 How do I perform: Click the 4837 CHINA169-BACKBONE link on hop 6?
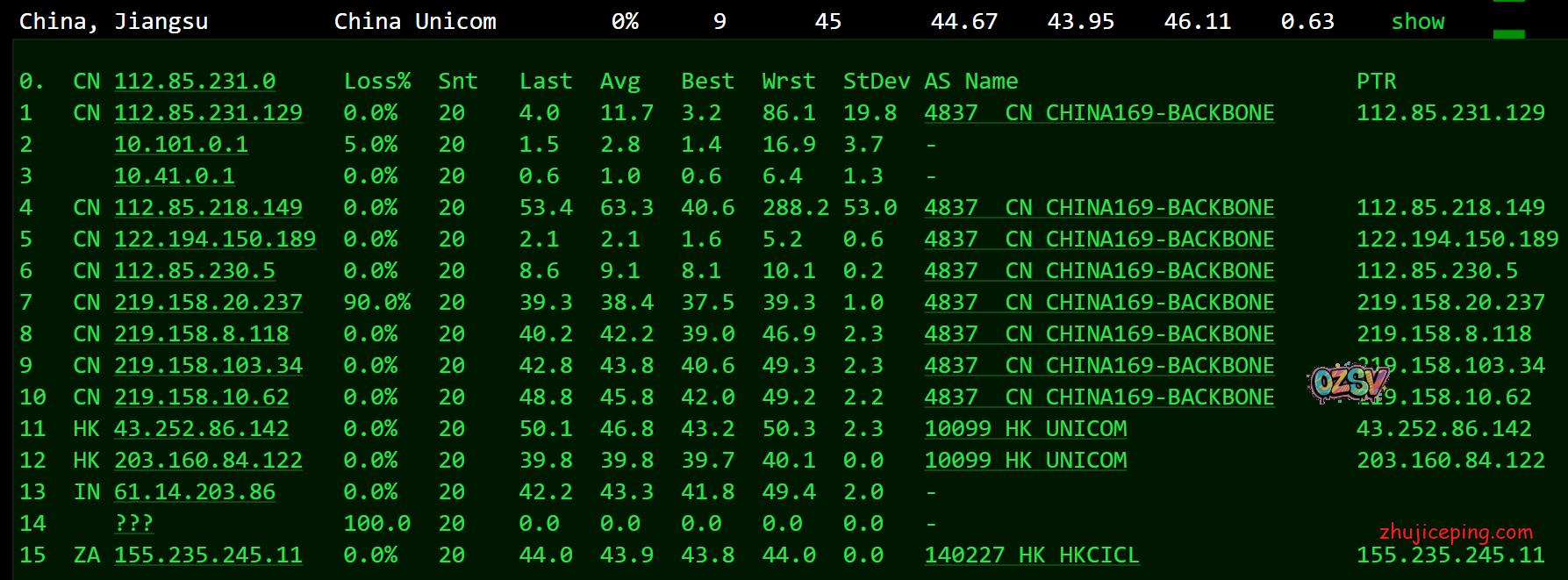[x=1099, y=271]
